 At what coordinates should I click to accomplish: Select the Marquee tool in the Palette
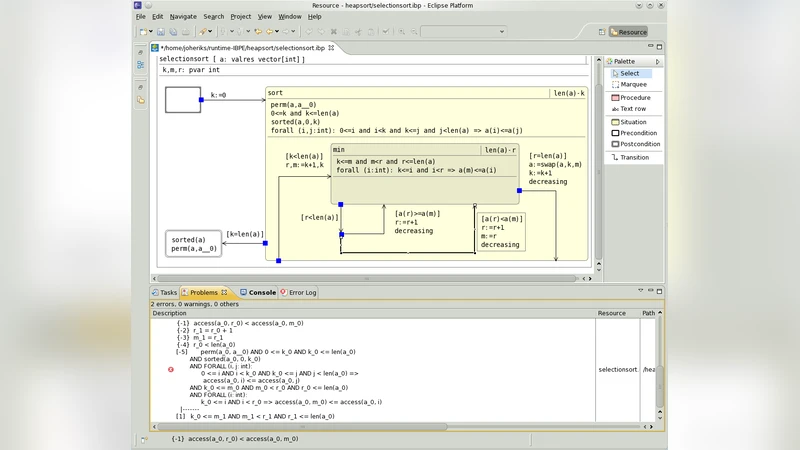pos(632,85)
